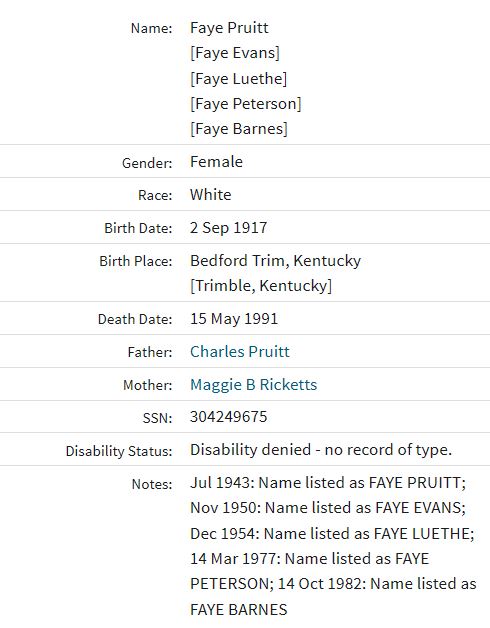Click the death date 15 May 1991

[x=234, y=319]
